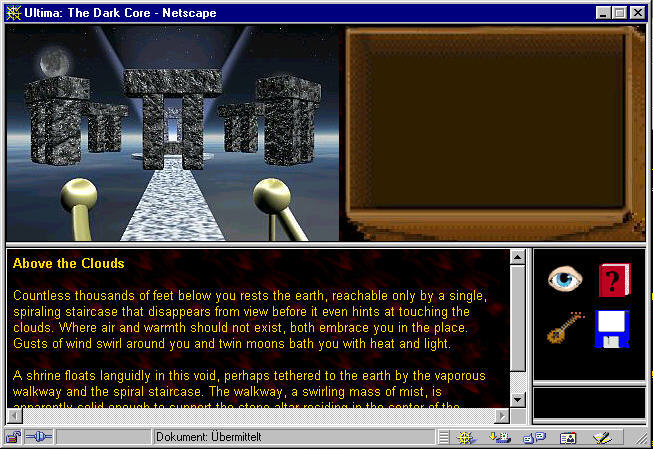The height and width of the screenshot is (449, 653).
Task: Open the Newsgroups icon in component bar
Action: [x=534, y=437]
